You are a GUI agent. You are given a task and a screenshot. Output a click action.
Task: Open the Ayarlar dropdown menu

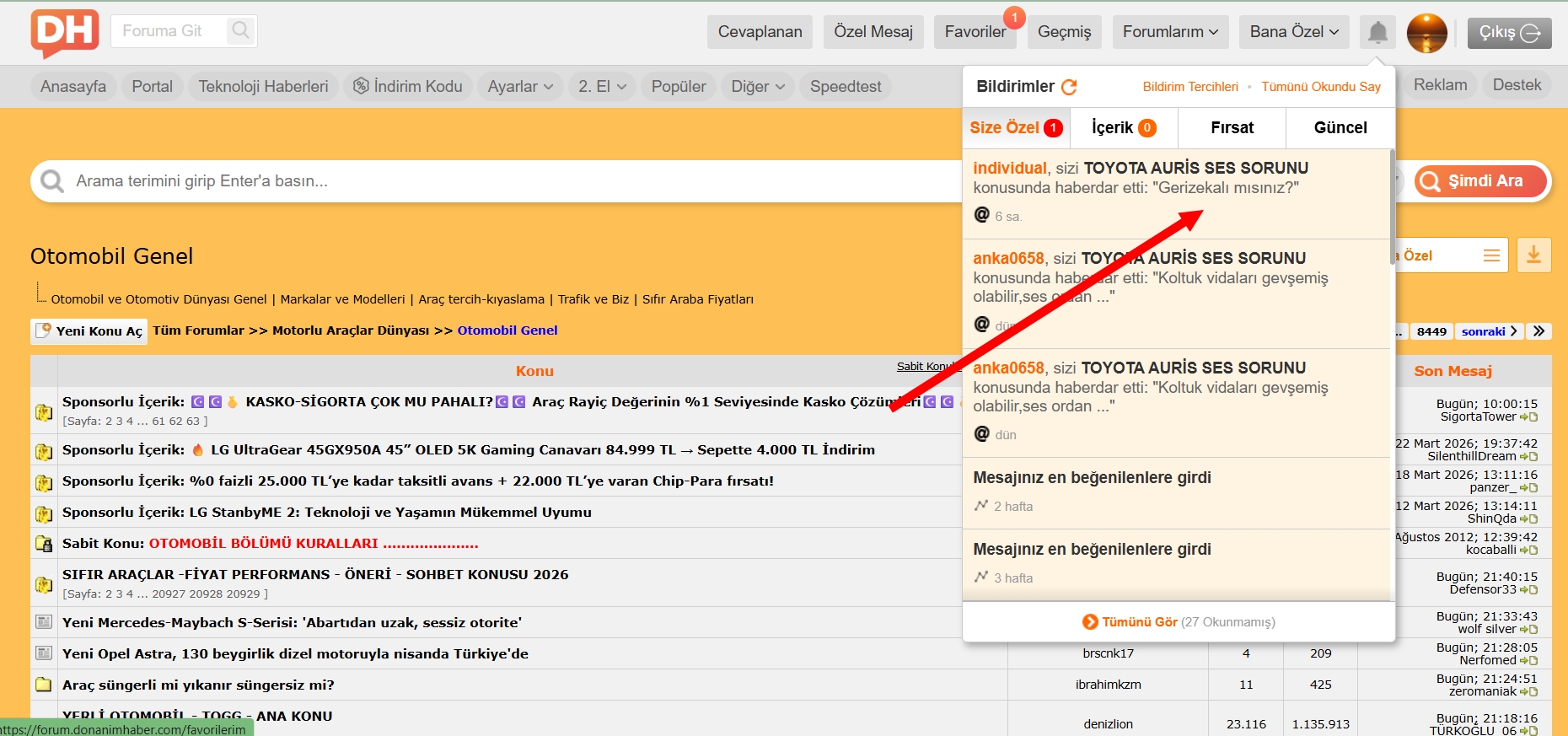tap(519, 87)
